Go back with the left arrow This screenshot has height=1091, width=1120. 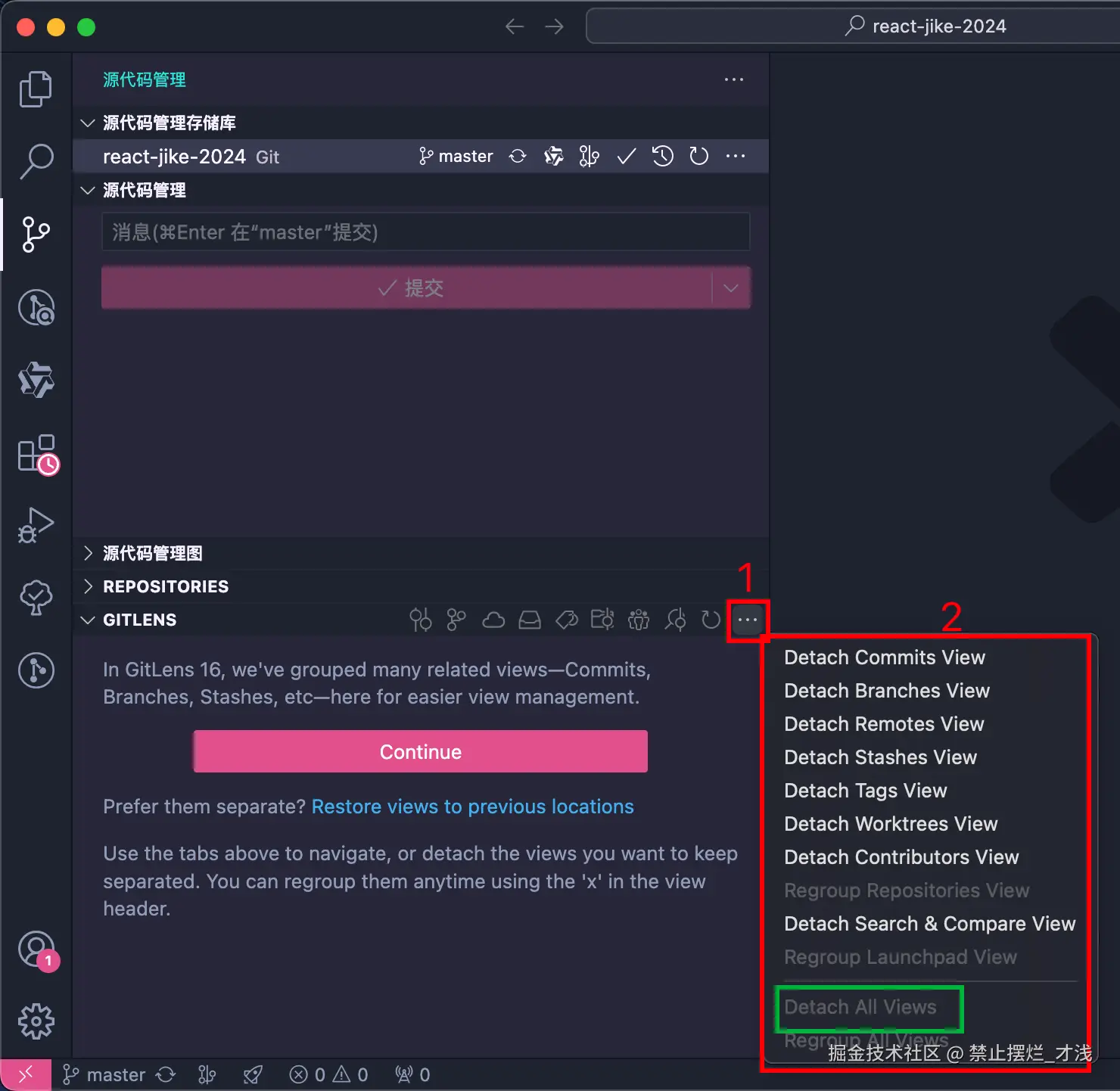(515, 26)
